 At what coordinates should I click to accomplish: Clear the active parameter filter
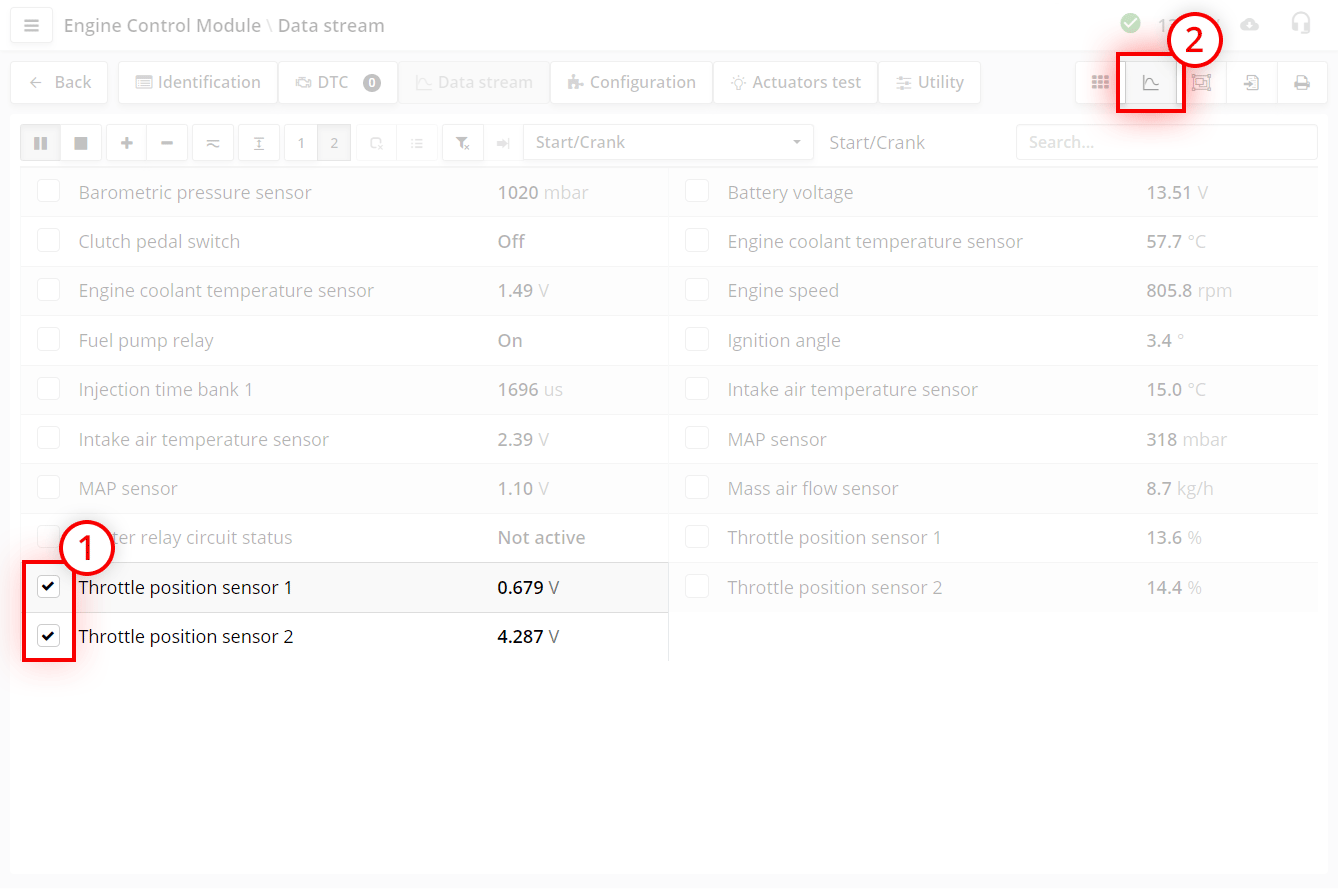(x=462, y=142)
